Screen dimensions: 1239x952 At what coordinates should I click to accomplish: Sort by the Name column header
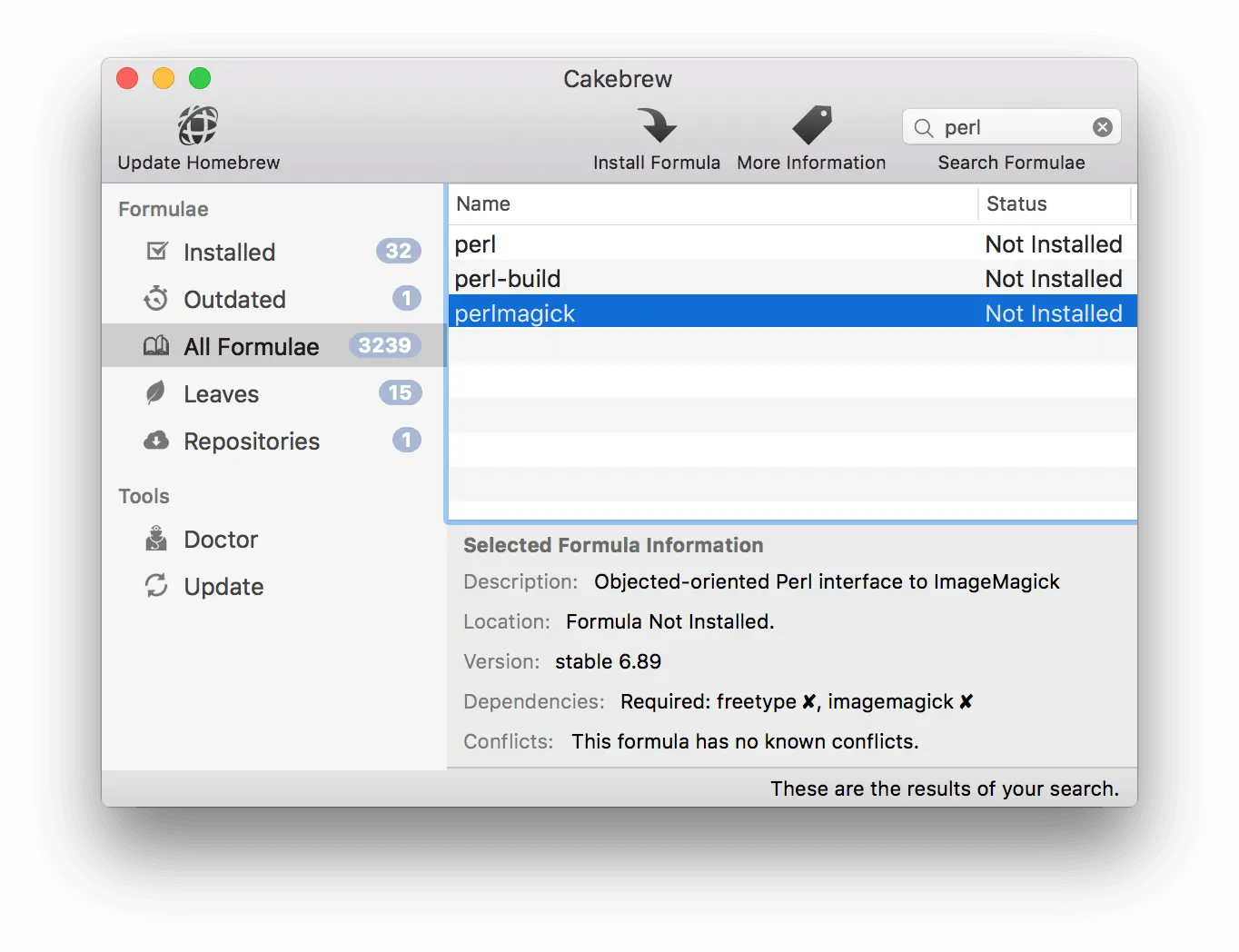(x=713, y=204)
